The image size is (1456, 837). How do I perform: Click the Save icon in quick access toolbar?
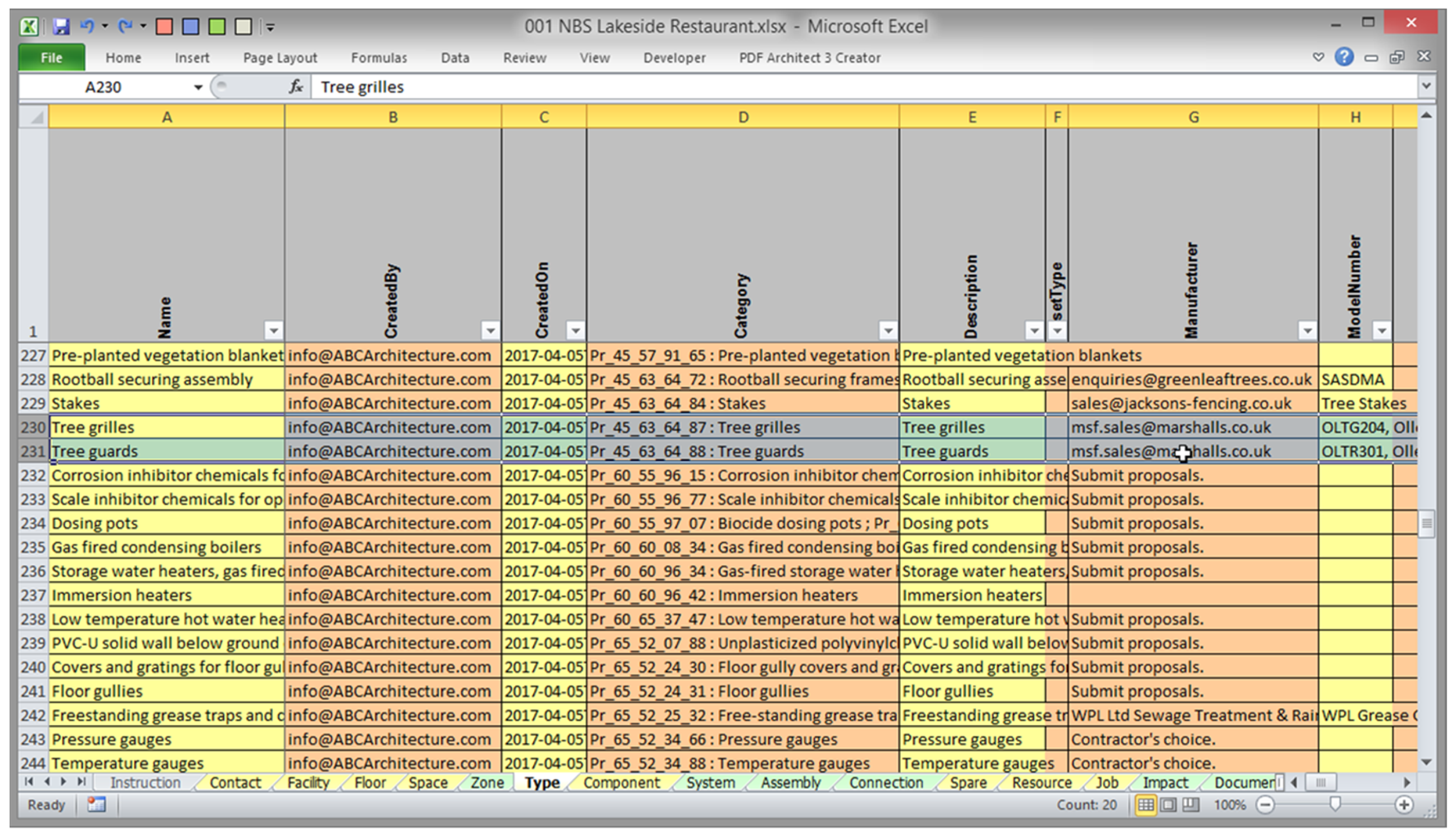point(61,26)
